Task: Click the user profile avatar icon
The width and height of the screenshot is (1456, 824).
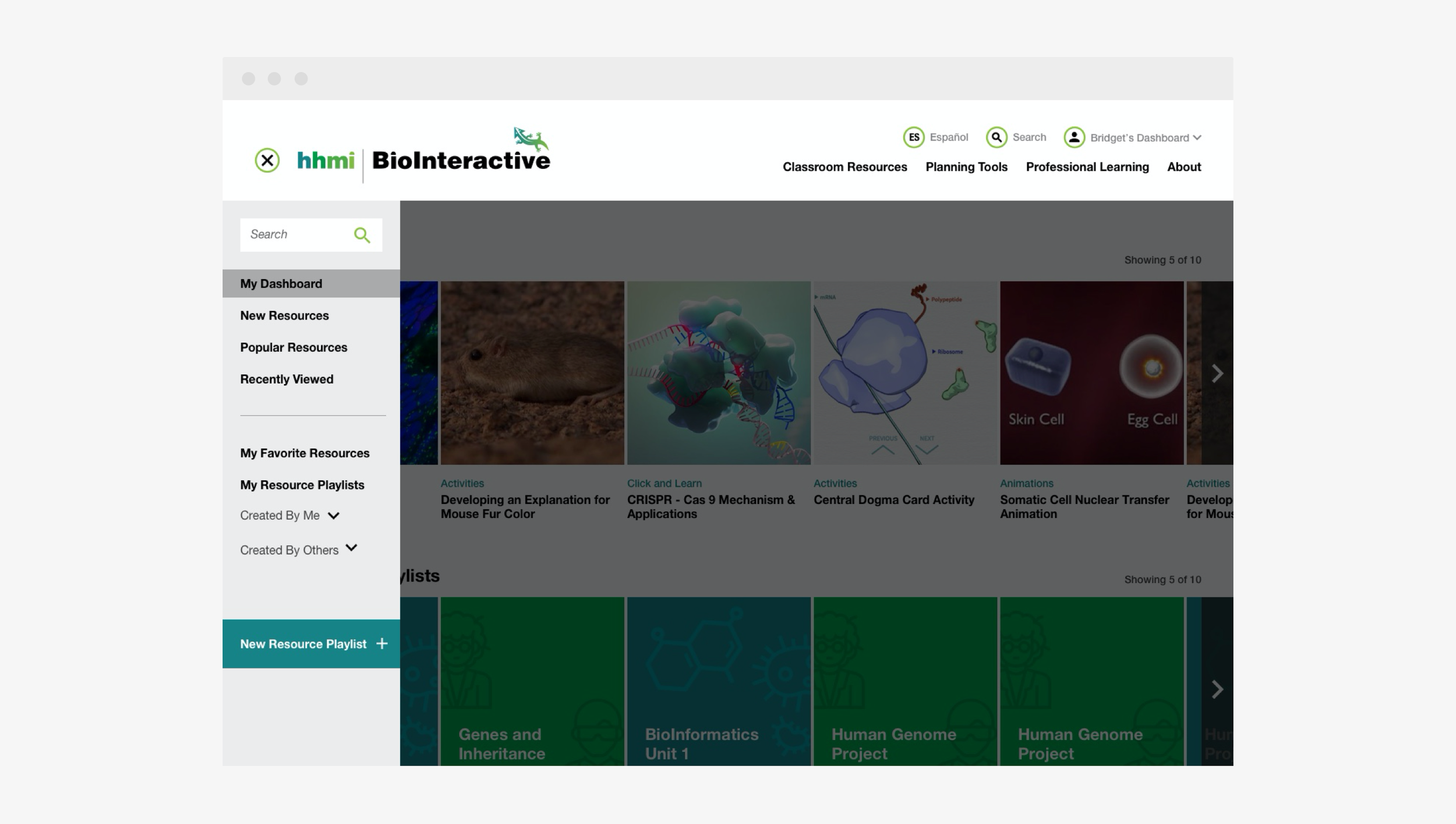Action: coord(1074,138)
